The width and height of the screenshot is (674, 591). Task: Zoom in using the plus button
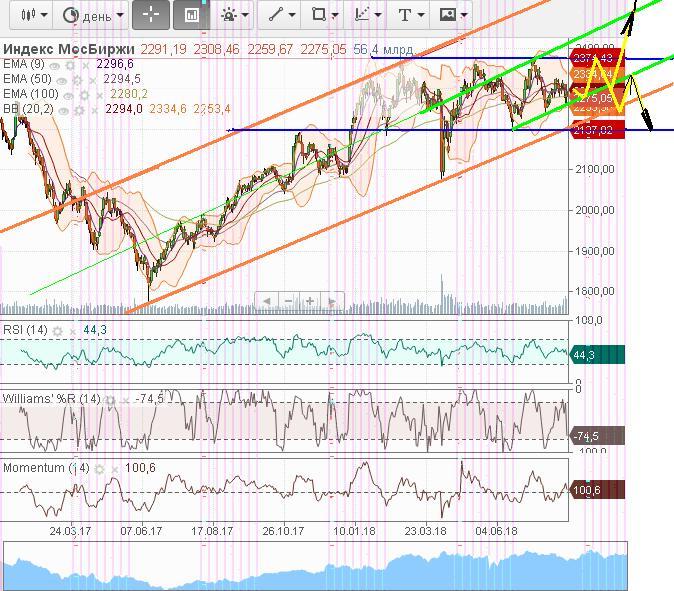[x=311, y=301]
